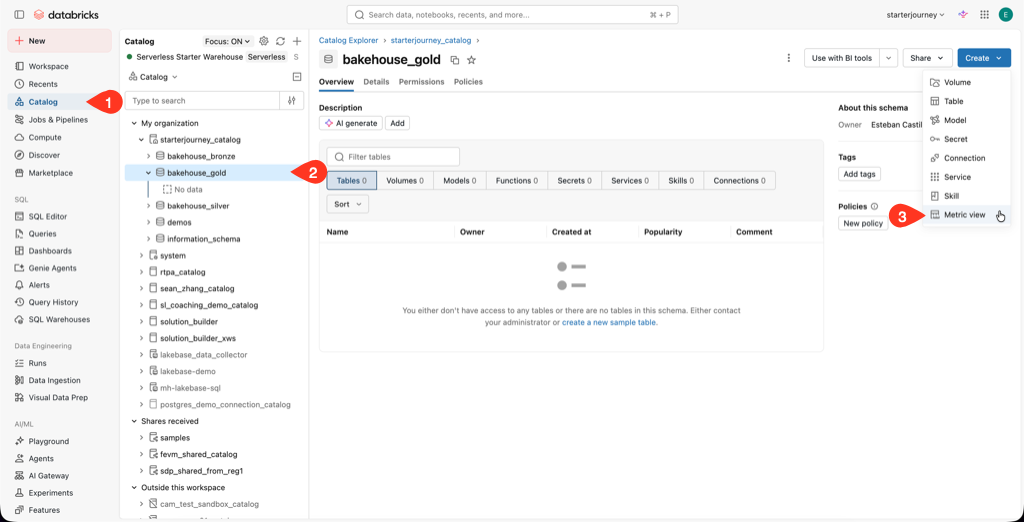Select rtpa_catalog in the tree
The width and height of the screenshot is (1024, 522).
182,272
